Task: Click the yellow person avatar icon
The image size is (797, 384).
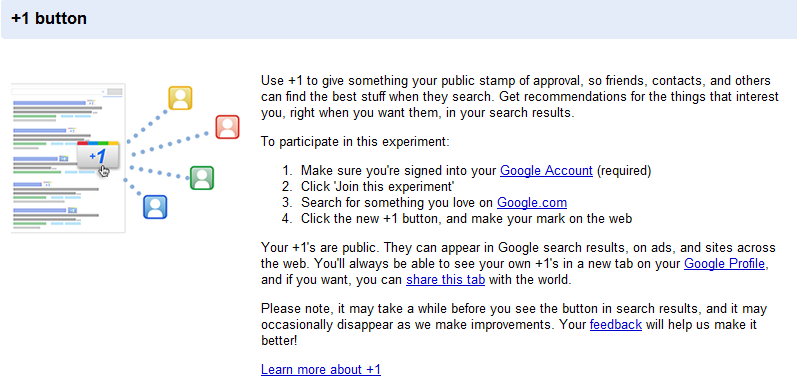Action: pos(180,98)
